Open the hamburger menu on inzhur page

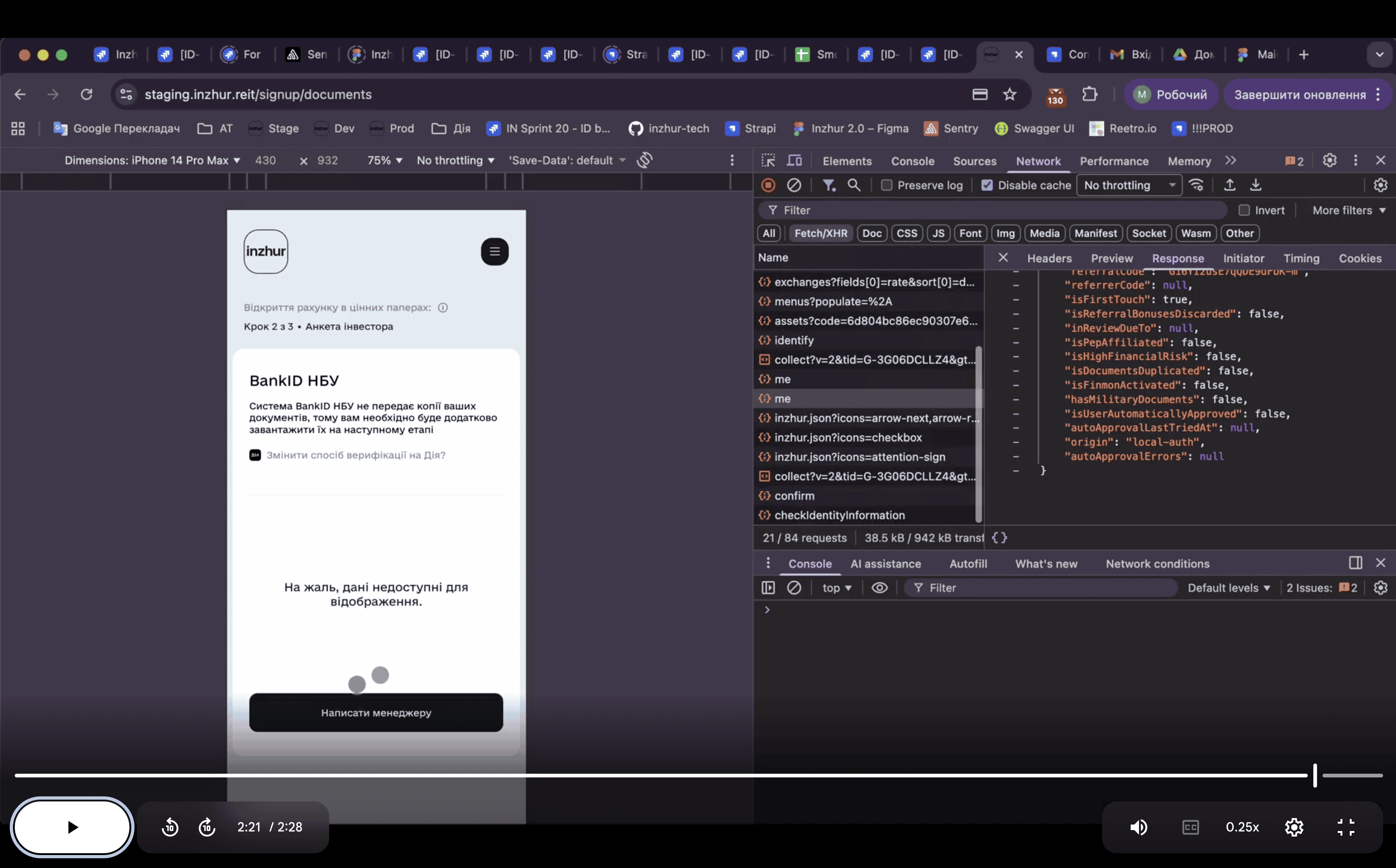pyautogui.click(x=494, y=251)
